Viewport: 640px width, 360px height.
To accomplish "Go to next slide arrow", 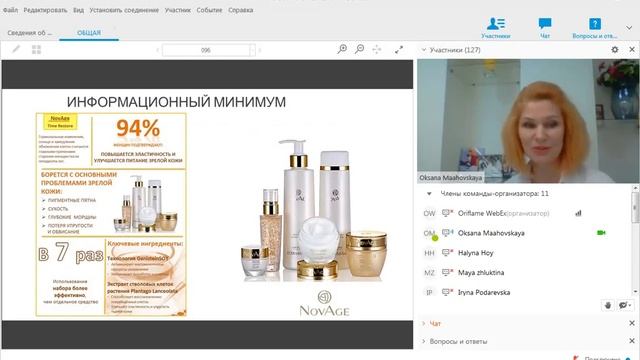I will [x=260, y=50].
